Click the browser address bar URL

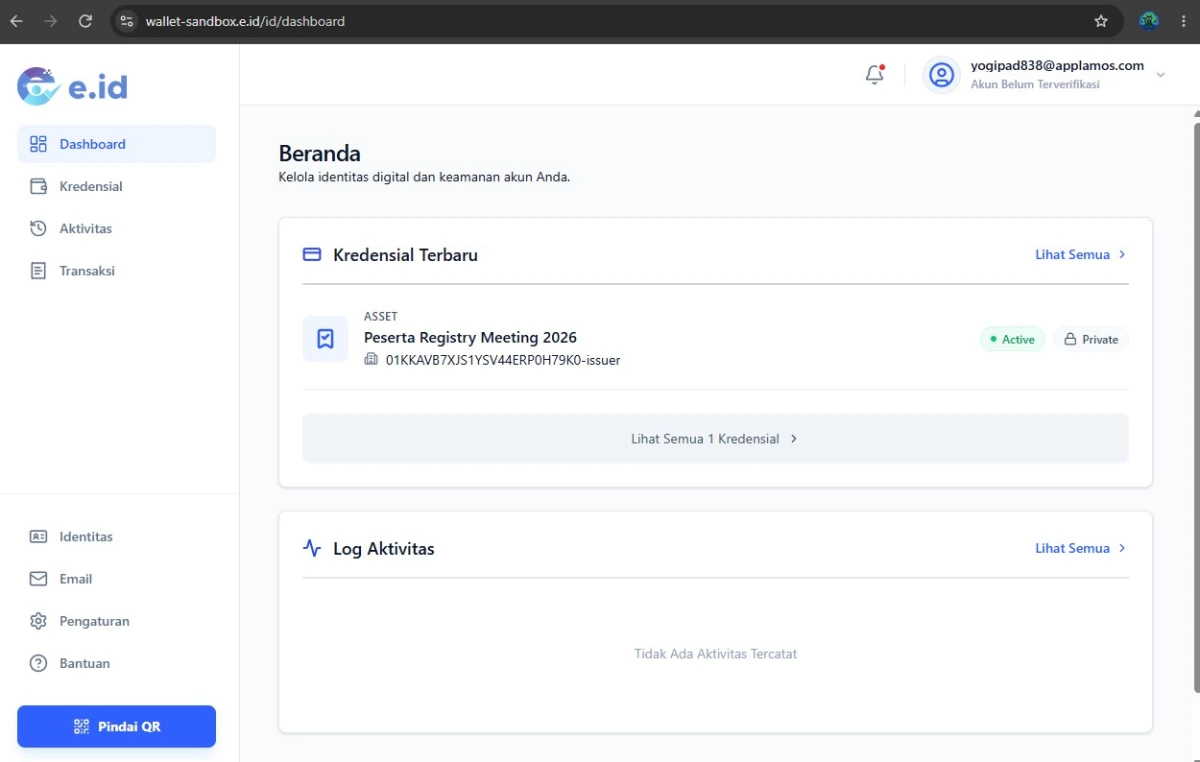245,21
